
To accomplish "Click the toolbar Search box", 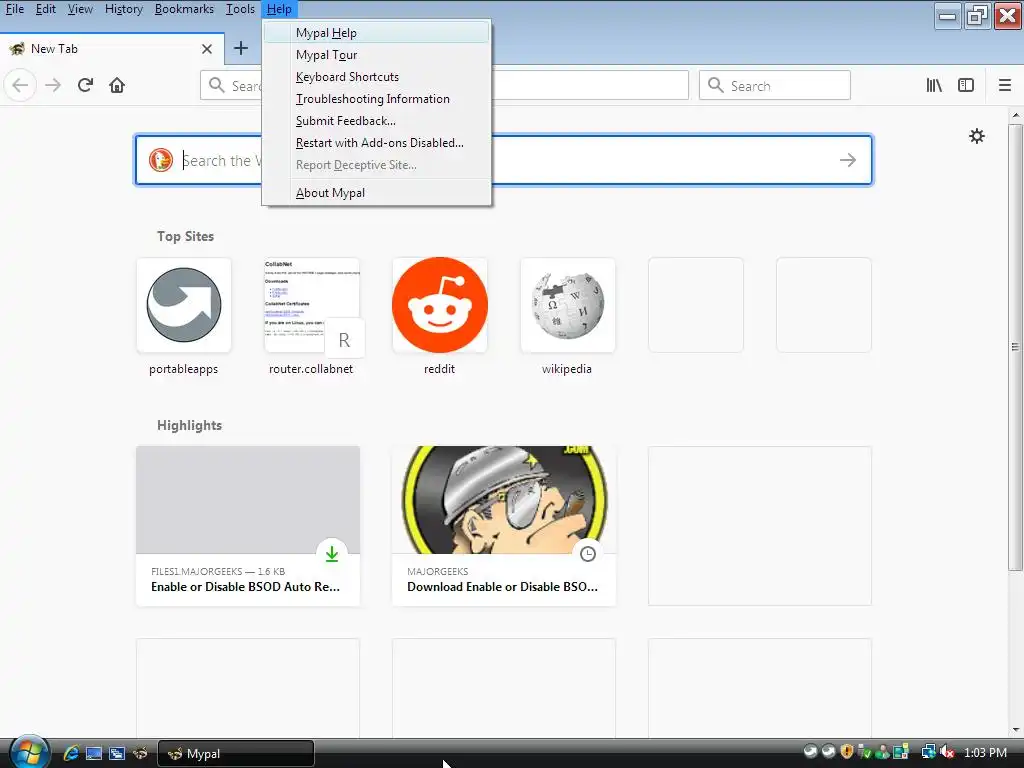I will pyautogui.click(x=775, y=86).
